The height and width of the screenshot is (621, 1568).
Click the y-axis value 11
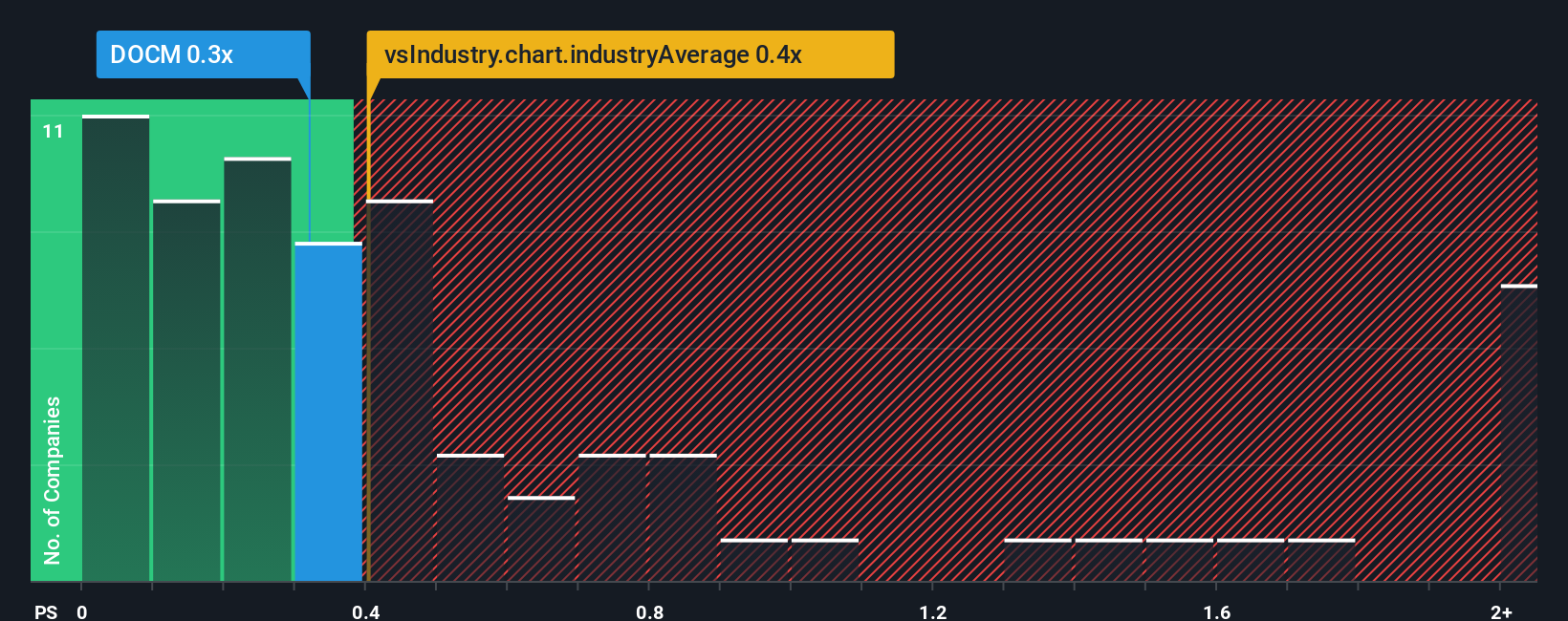(x=53, y=131)
